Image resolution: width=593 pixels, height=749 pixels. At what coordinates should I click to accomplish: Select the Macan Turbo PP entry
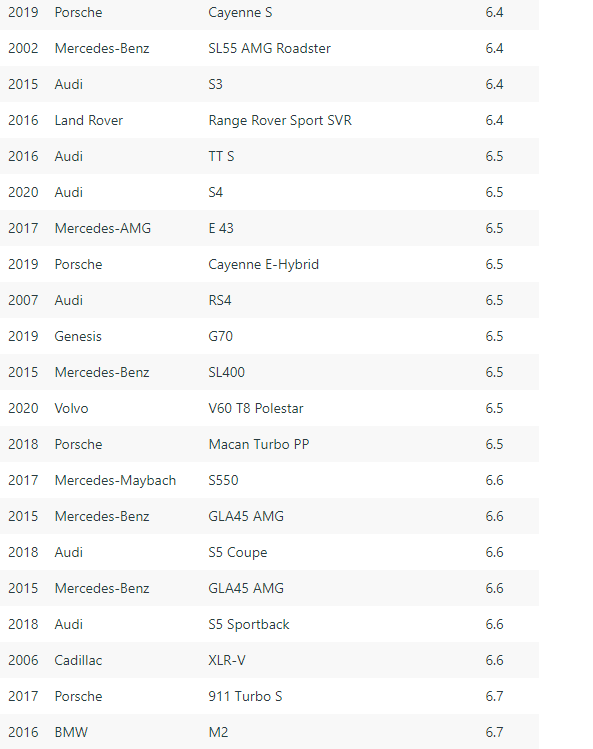pyautogui.click(x=259, y=444)
